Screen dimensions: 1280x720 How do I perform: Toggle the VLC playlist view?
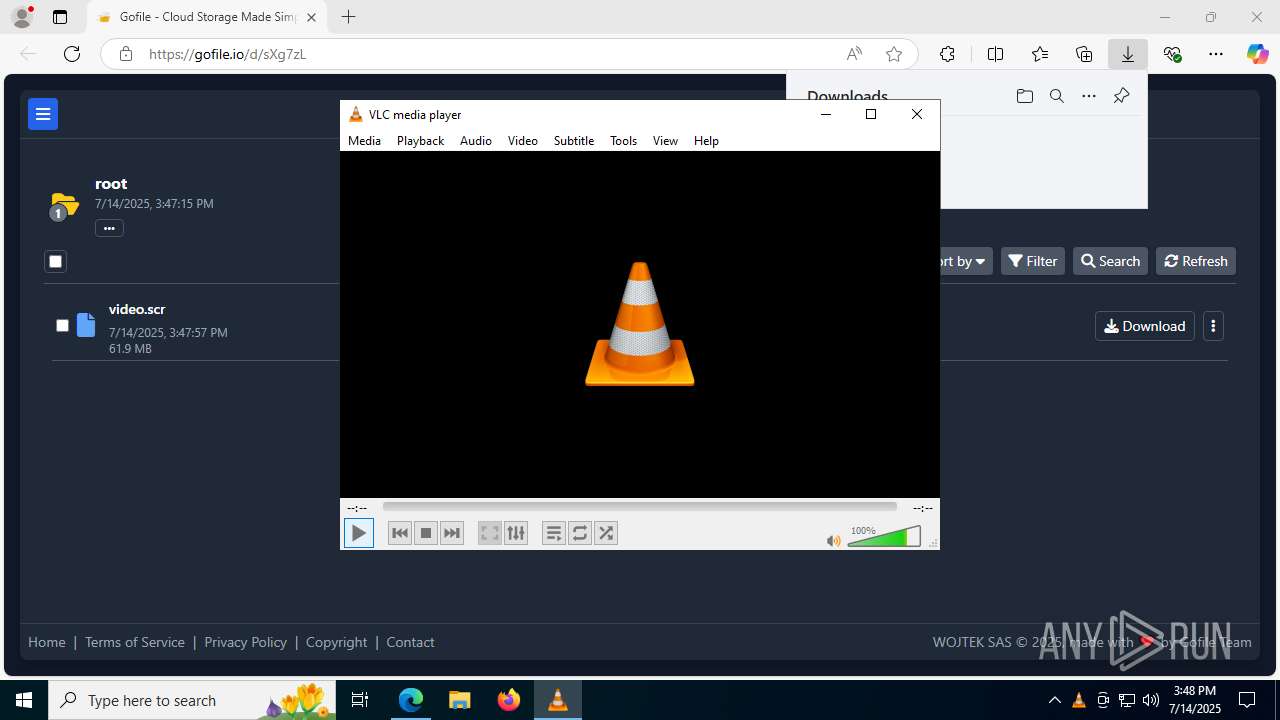[x=554, y=533]
